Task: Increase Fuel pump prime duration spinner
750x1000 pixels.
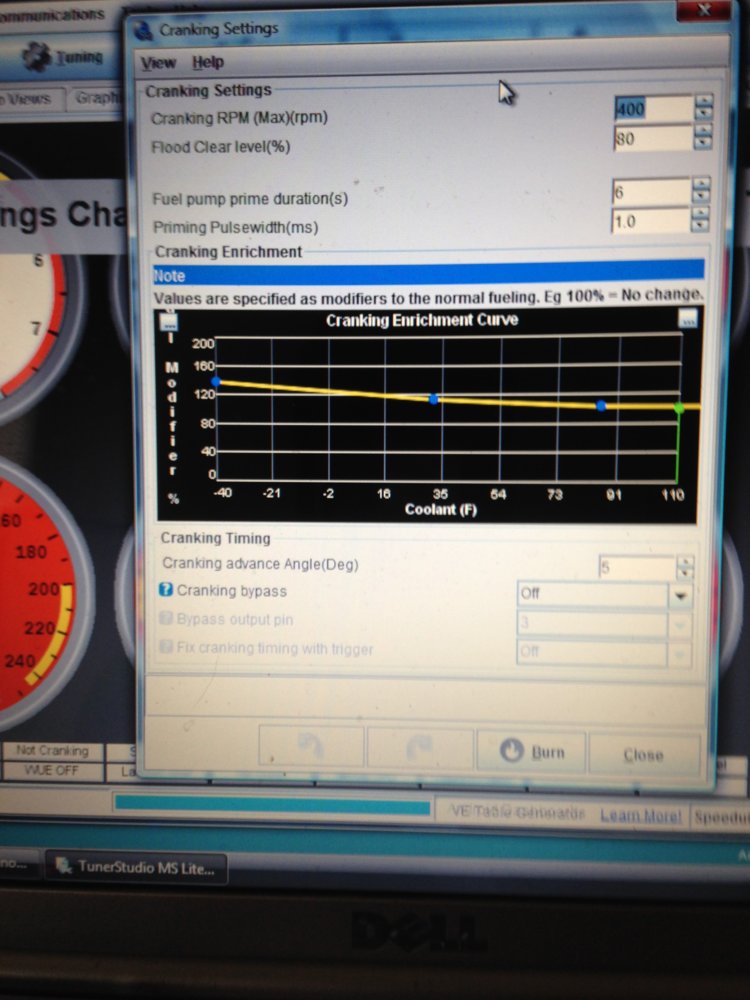Action: (x=700, y=184)
